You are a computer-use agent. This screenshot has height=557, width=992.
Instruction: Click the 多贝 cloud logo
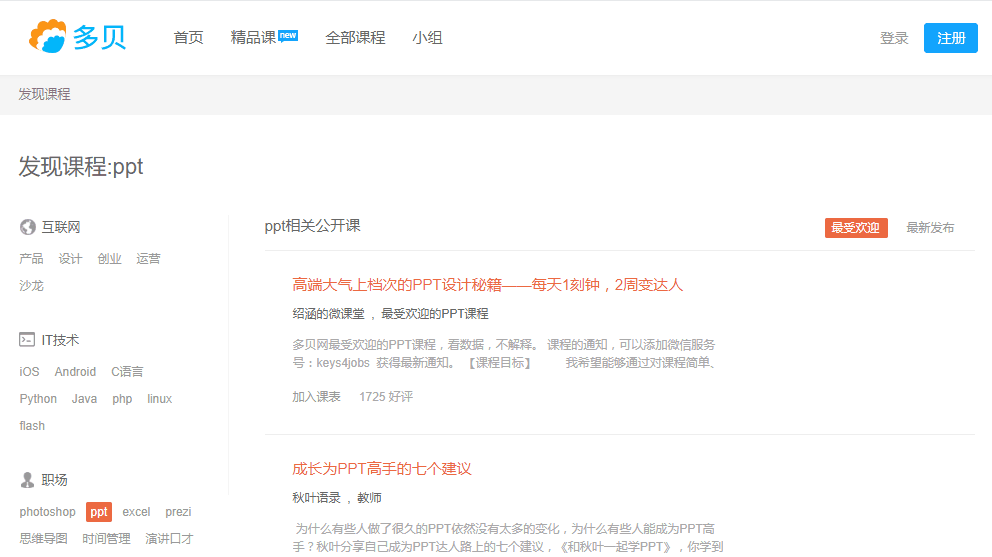click(77, 37)
